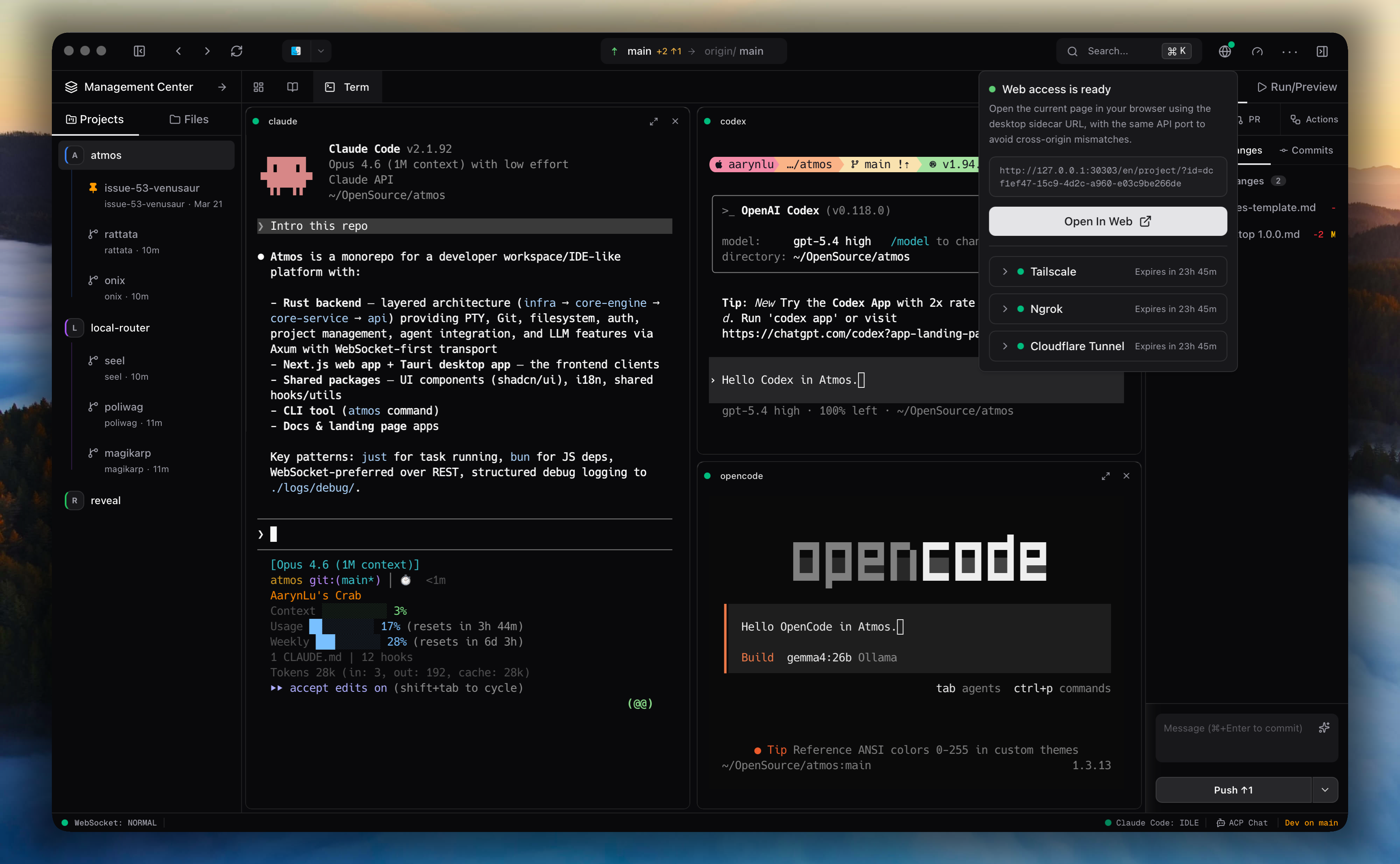
Task: Click Open In Web button
Action: (x=1108, y=221)
